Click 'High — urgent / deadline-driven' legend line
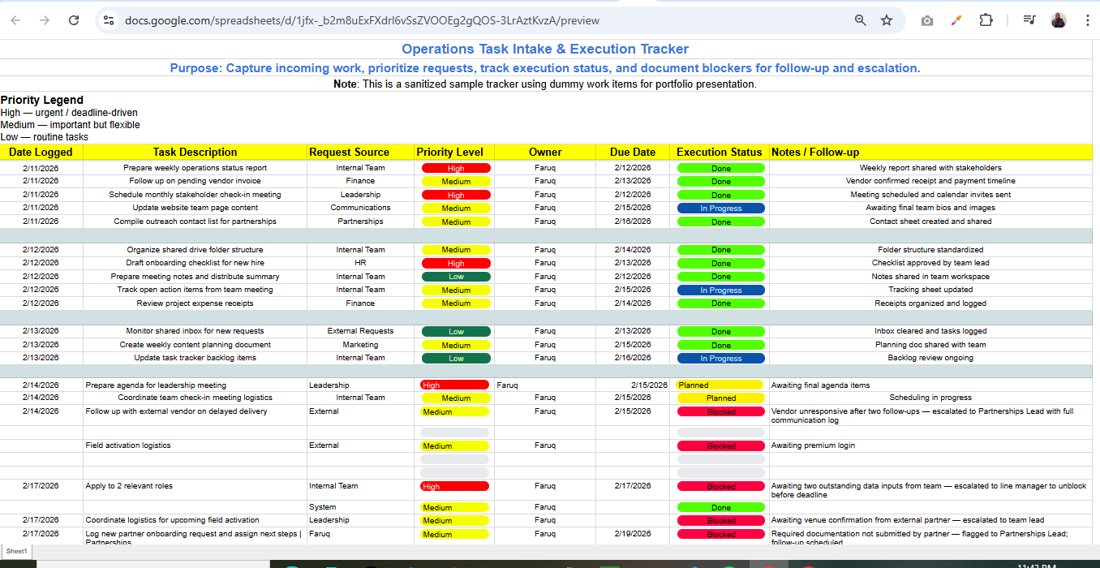 click(69, 112)
